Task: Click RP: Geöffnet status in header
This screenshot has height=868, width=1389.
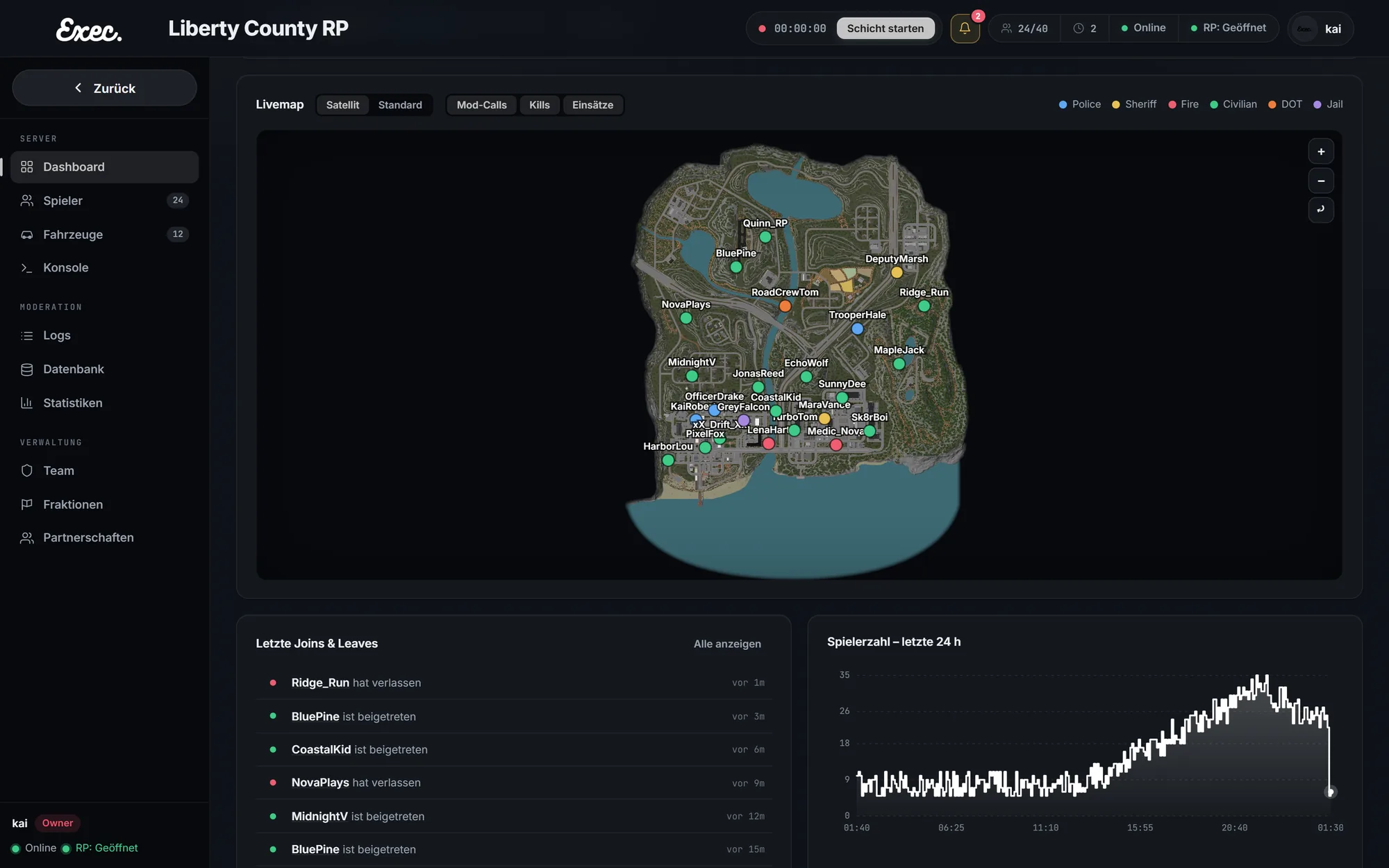Action: pyautogui.click(x=1229, y=28)
